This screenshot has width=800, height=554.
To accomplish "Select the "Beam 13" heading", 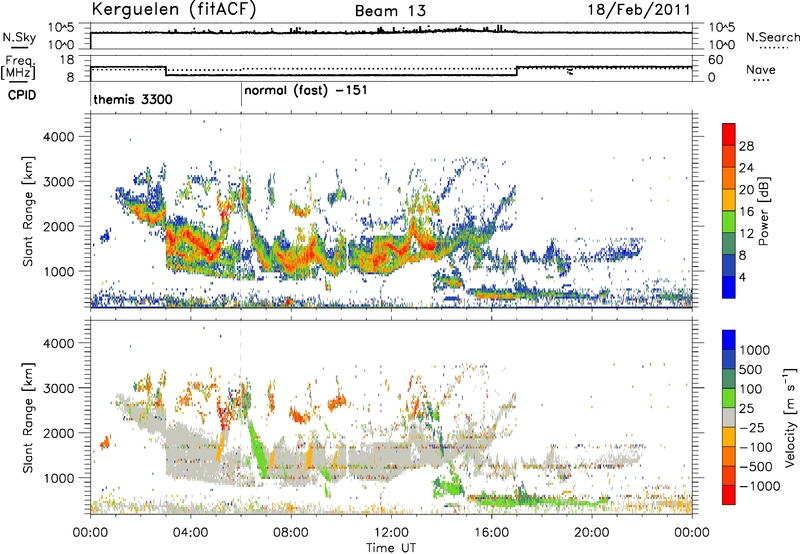I will [x=390, y=11].
